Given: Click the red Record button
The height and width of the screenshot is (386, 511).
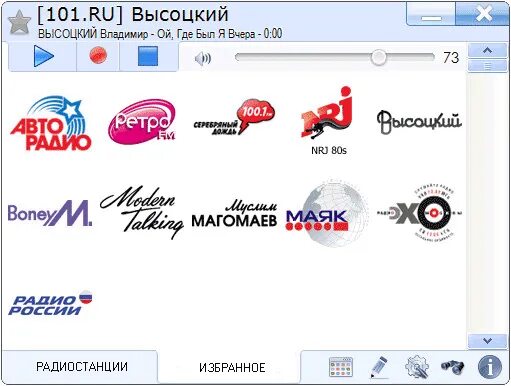Looking at the screenshot, I should pos(98,55).
